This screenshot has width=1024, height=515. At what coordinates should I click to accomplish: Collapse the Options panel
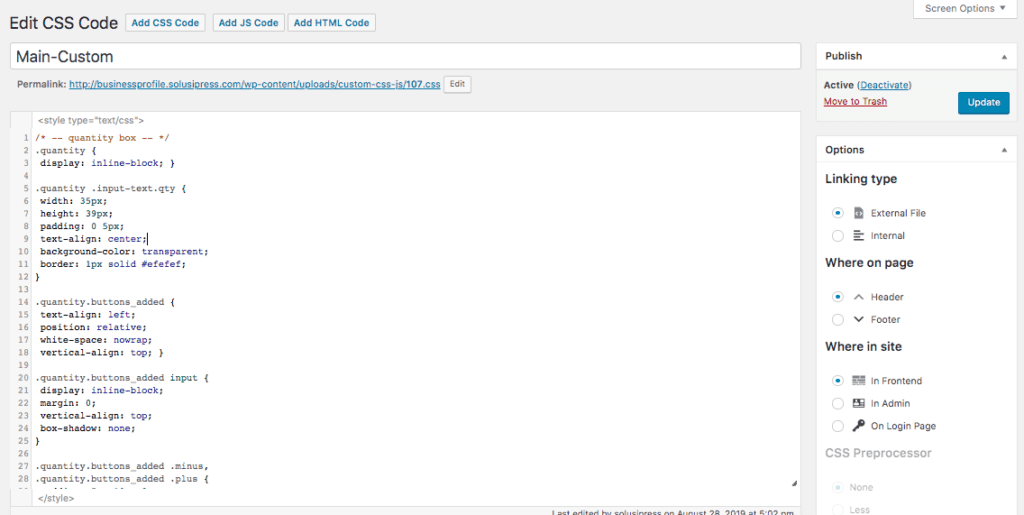click(1003, 150)
